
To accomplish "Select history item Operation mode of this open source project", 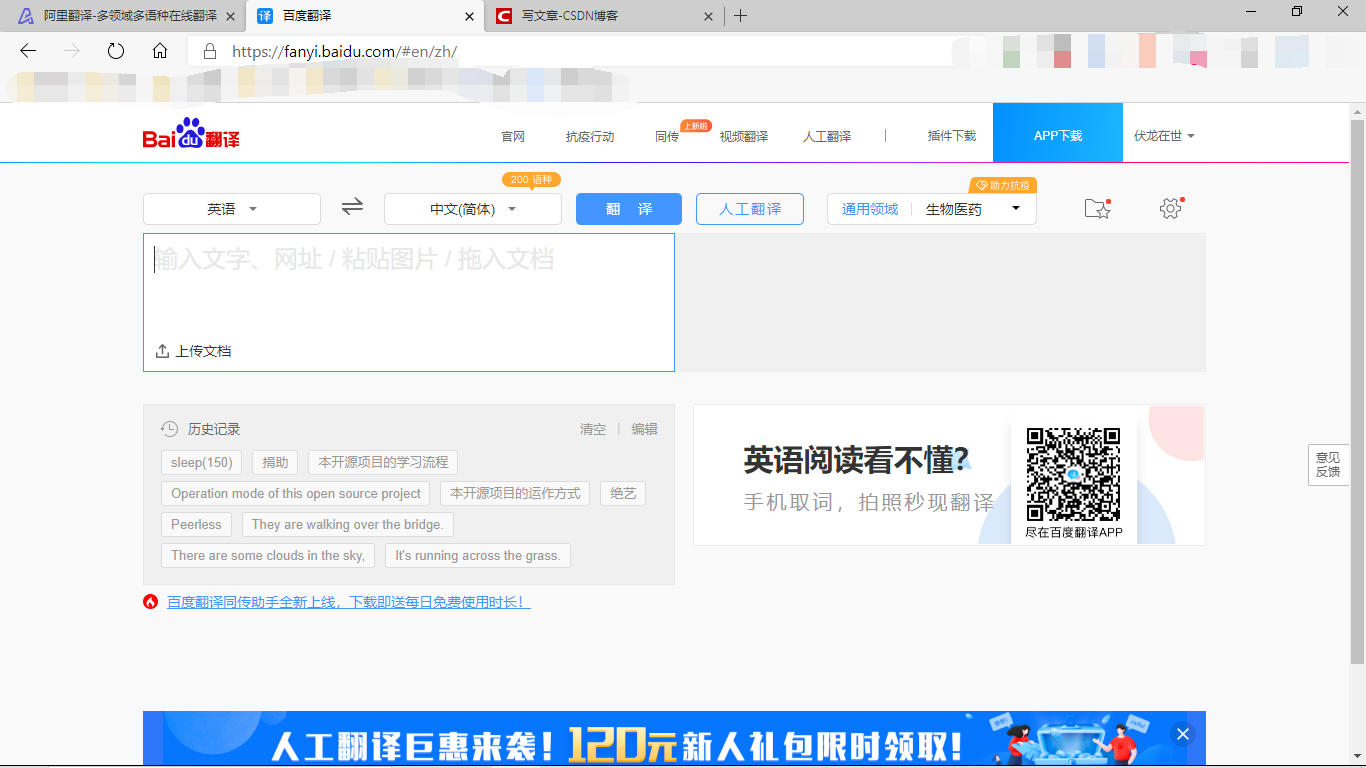I will click(x=296, y=493).
